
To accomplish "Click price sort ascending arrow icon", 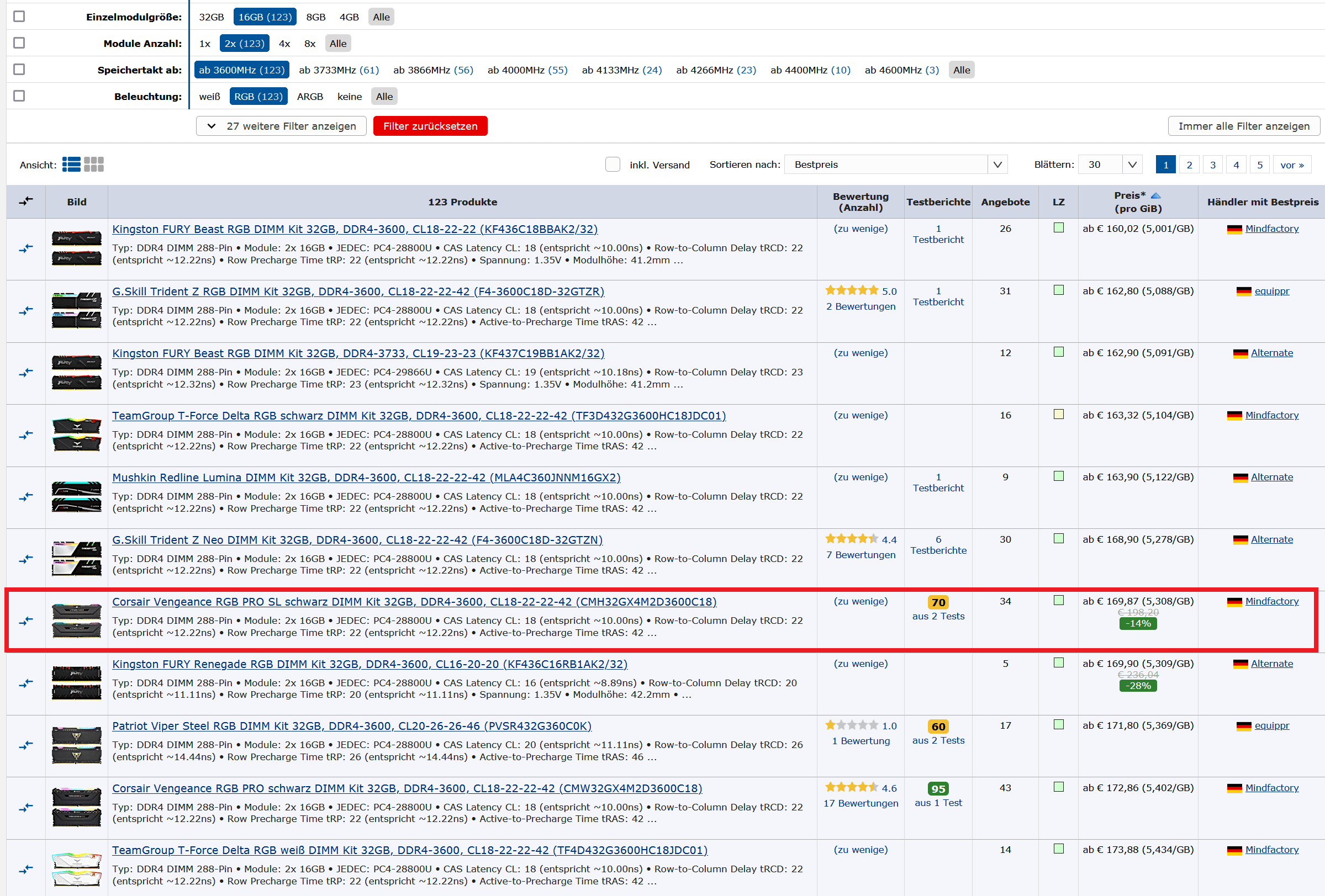I will pyautogui.click(x=1155, y=195).
